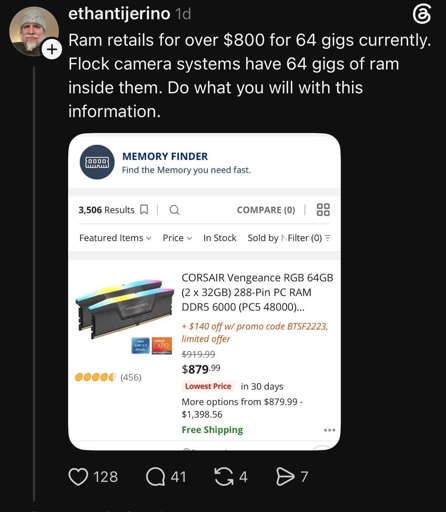The width and height of the screenshot is (446, 512).
Task: Click the bookmark icon beside Results
Action: tap(144, 210)
